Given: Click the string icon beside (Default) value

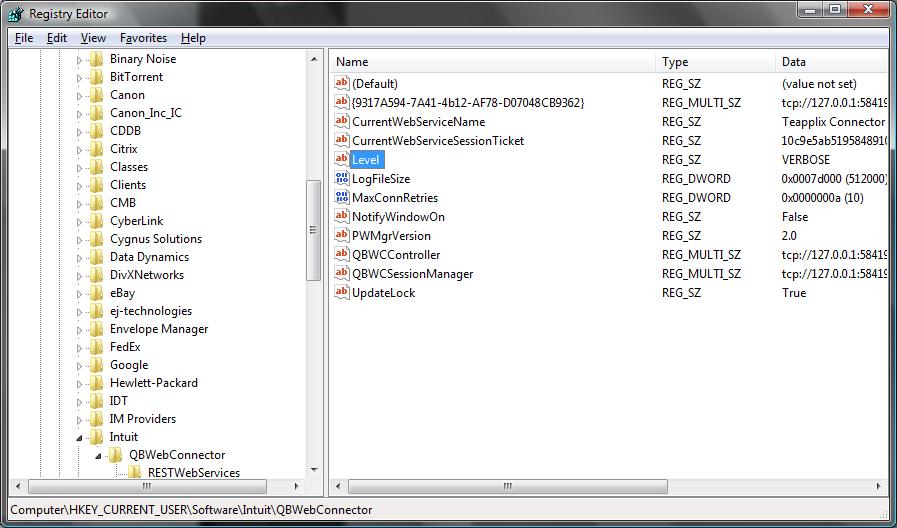Looking at the screenshot, I should click(x=342, y=84).
